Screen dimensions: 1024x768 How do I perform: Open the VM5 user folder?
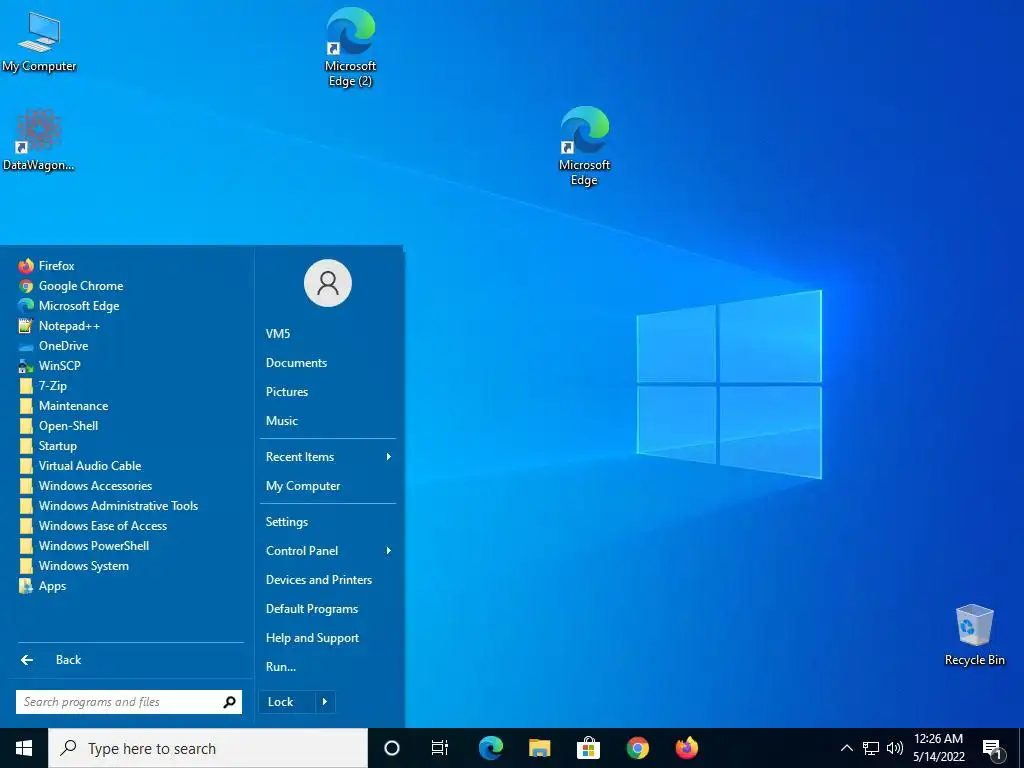coord(278,334)
